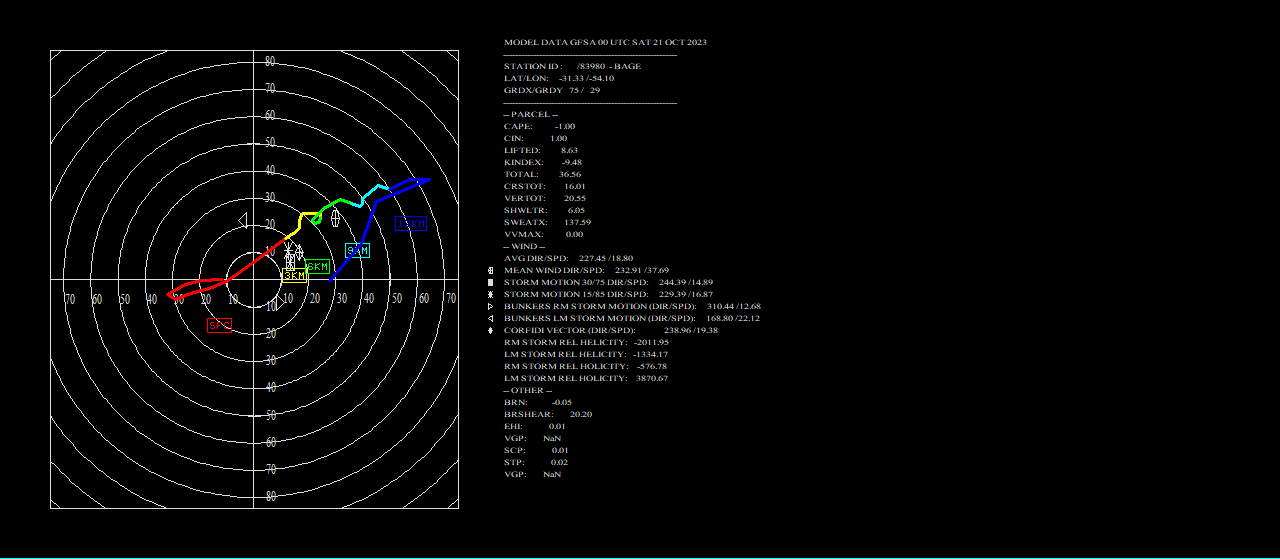Select the KINDEX value -9.48
This screenshot has height=559, width=1280.
pos(571,162)
